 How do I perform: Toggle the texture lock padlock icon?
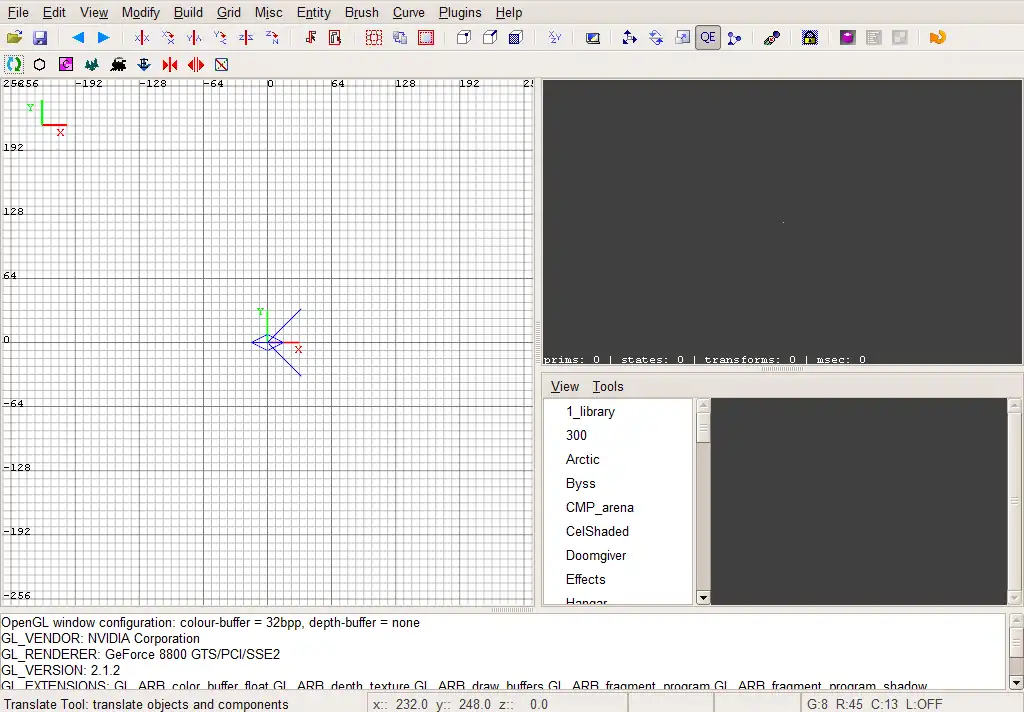[809, 38]
